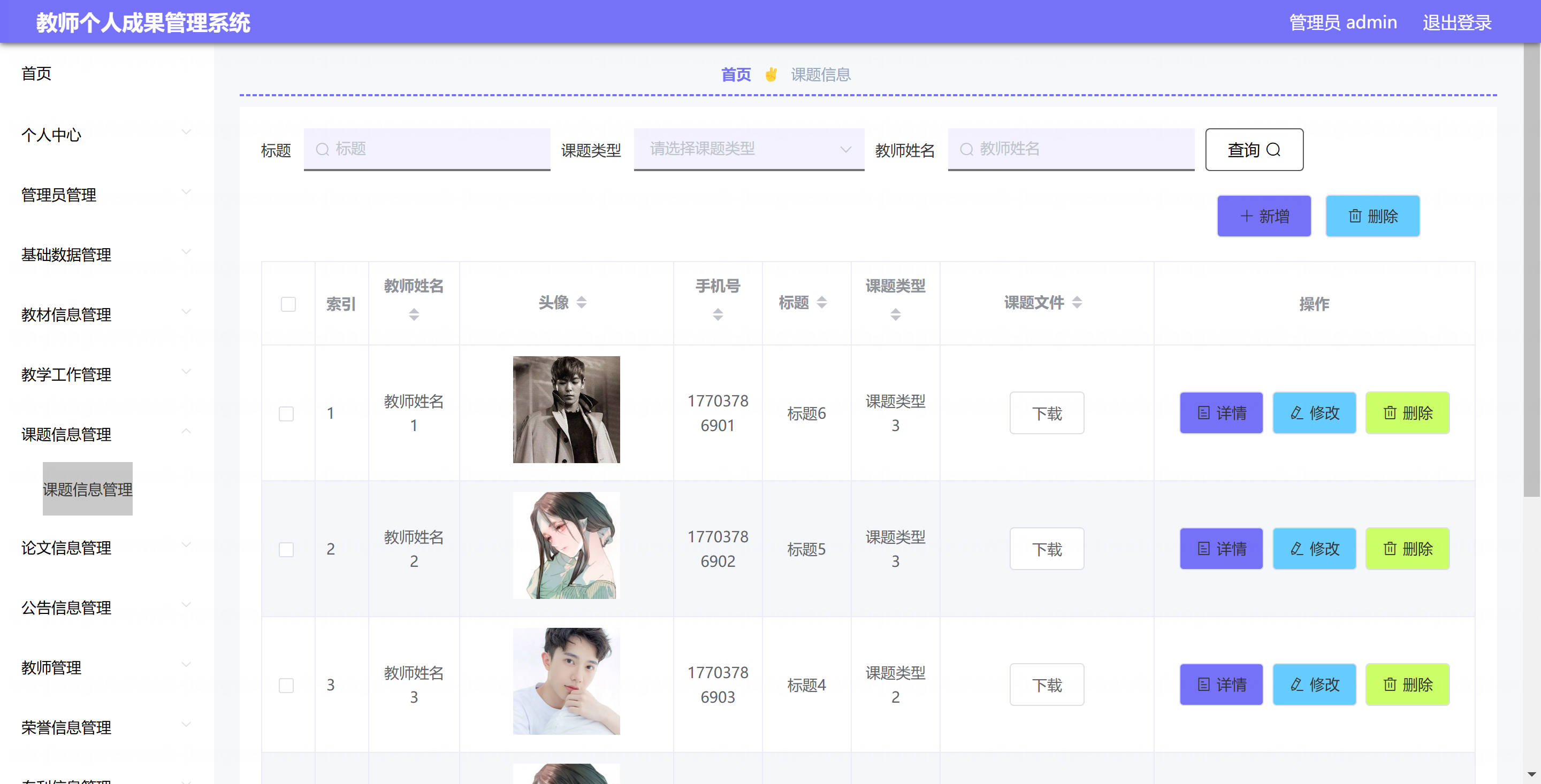The image size is (1541, 784).
Task: Click the peace-hand icon in the breadcrumb
Action: [771, 75]
